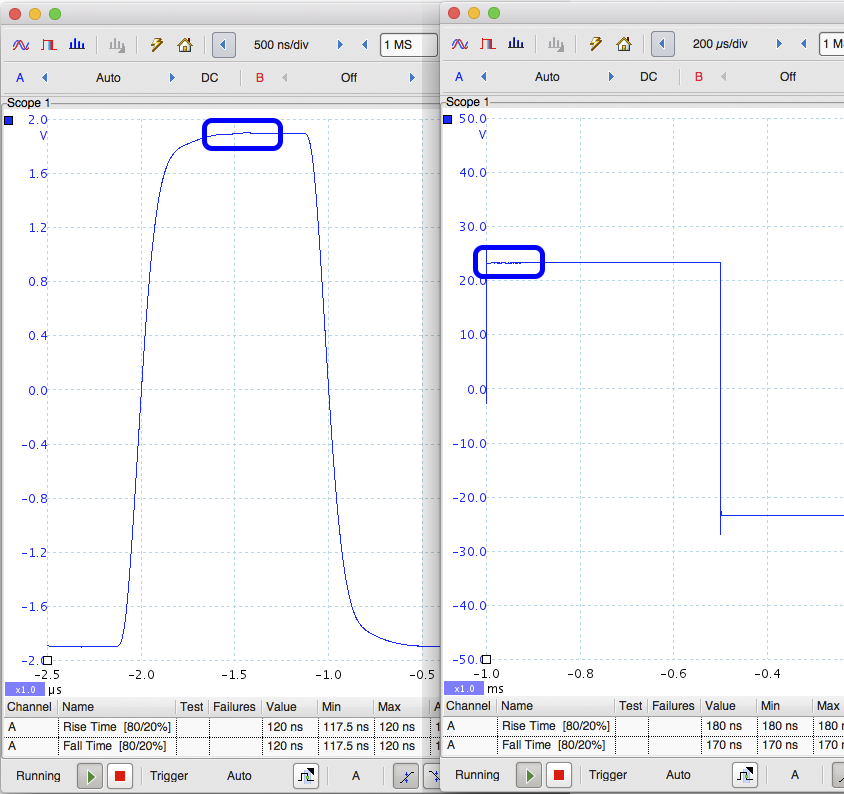The height and width of the screenshot is (794, 844).
Task: Stop capture with red button, right window
Action: click(x=559, y=775)
